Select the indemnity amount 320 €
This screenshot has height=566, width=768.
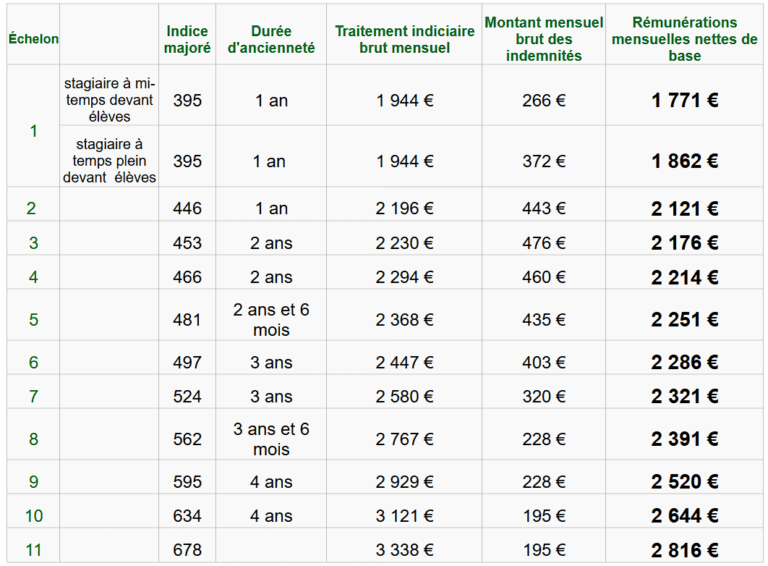544,397
